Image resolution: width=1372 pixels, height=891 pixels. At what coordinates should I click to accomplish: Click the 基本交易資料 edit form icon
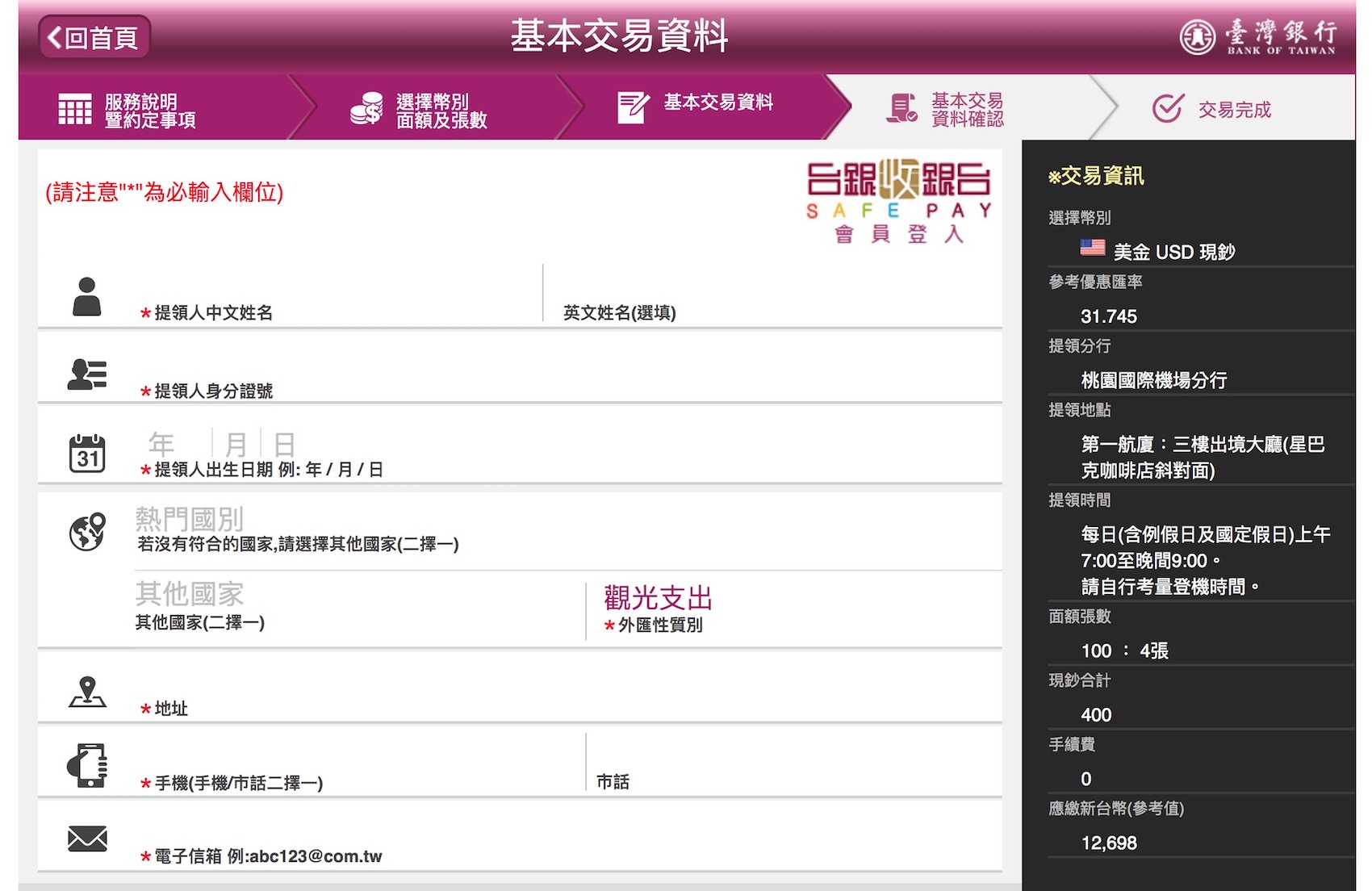[x=632, y=107]
